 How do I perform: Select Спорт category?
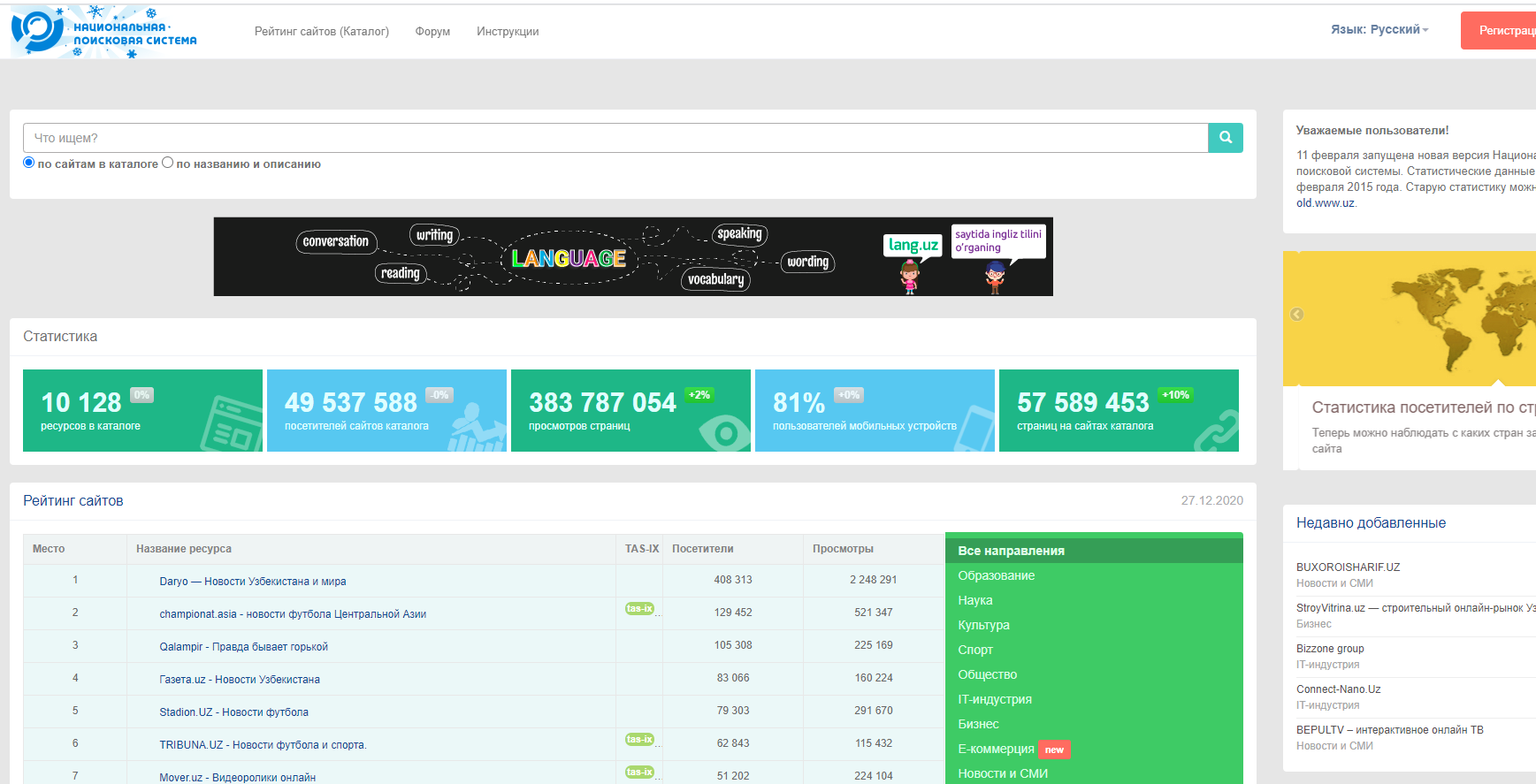[975, 650]
